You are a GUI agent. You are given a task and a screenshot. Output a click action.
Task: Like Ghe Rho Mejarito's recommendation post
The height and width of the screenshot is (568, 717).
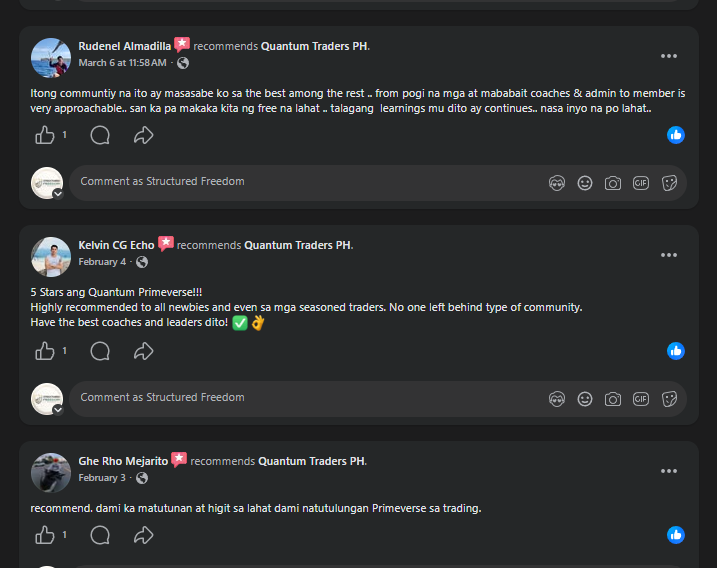(45, 535)
